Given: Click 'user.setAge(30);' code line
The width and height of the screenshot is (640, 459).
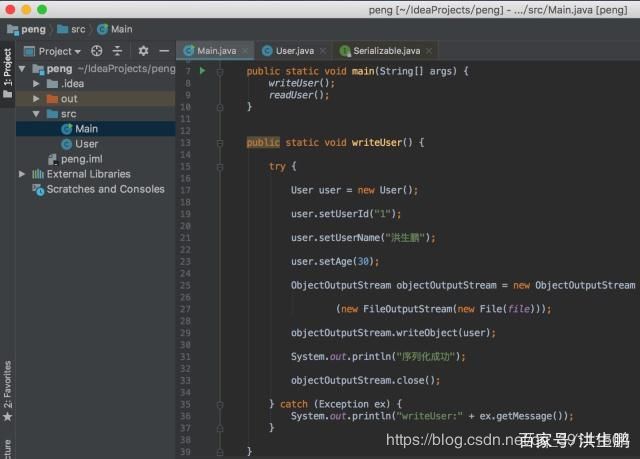Looking at the screenshot, I should pos(335,262).
